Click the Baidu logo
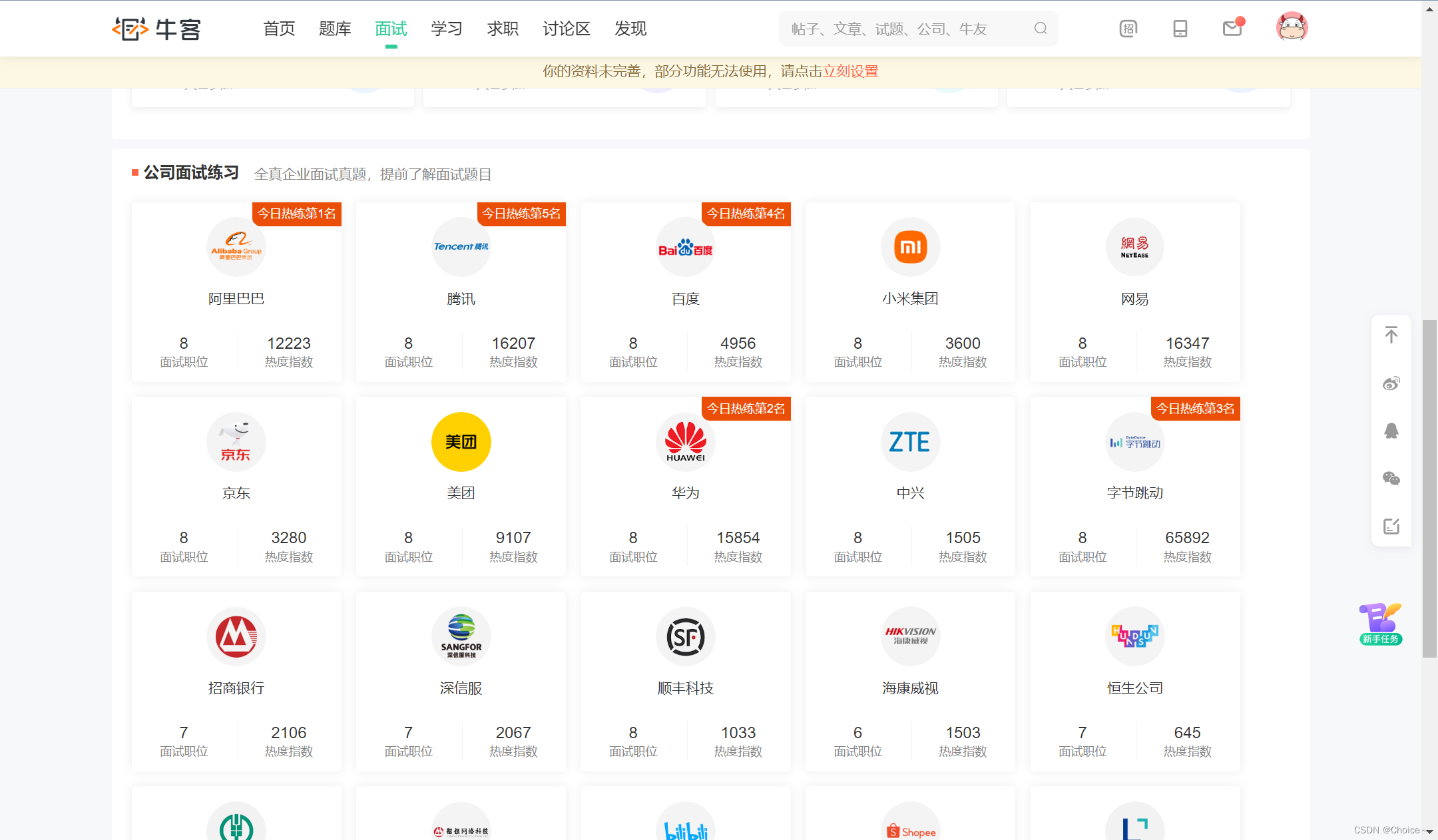 click(x=686, y=247)
